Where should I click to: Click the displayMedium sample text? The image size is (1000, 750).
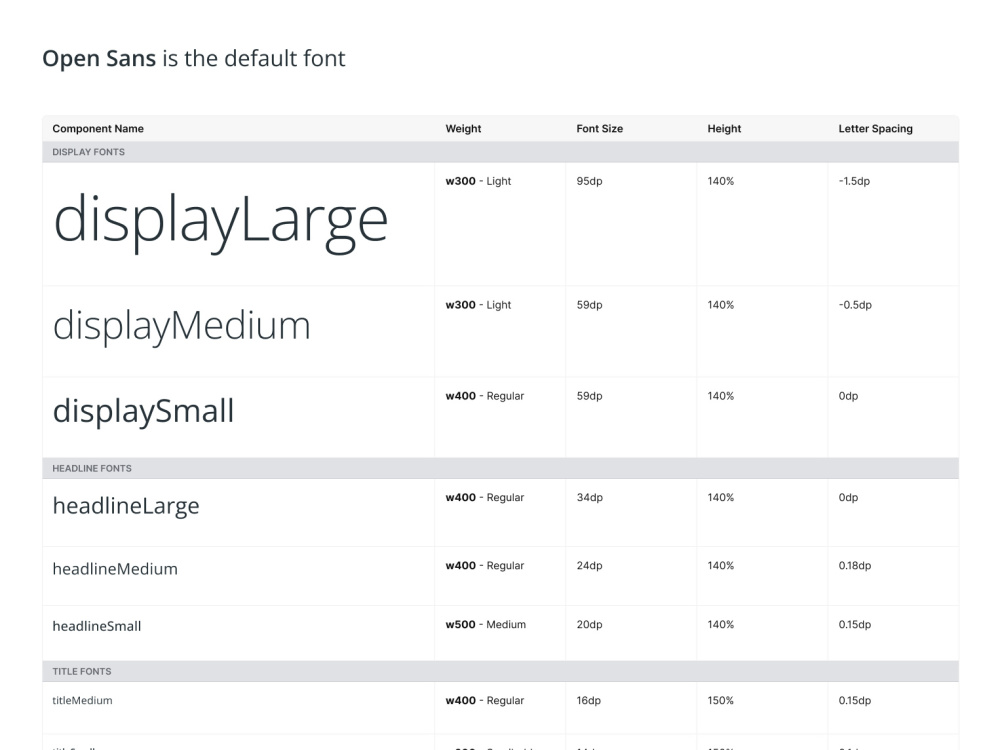(182, 326)
